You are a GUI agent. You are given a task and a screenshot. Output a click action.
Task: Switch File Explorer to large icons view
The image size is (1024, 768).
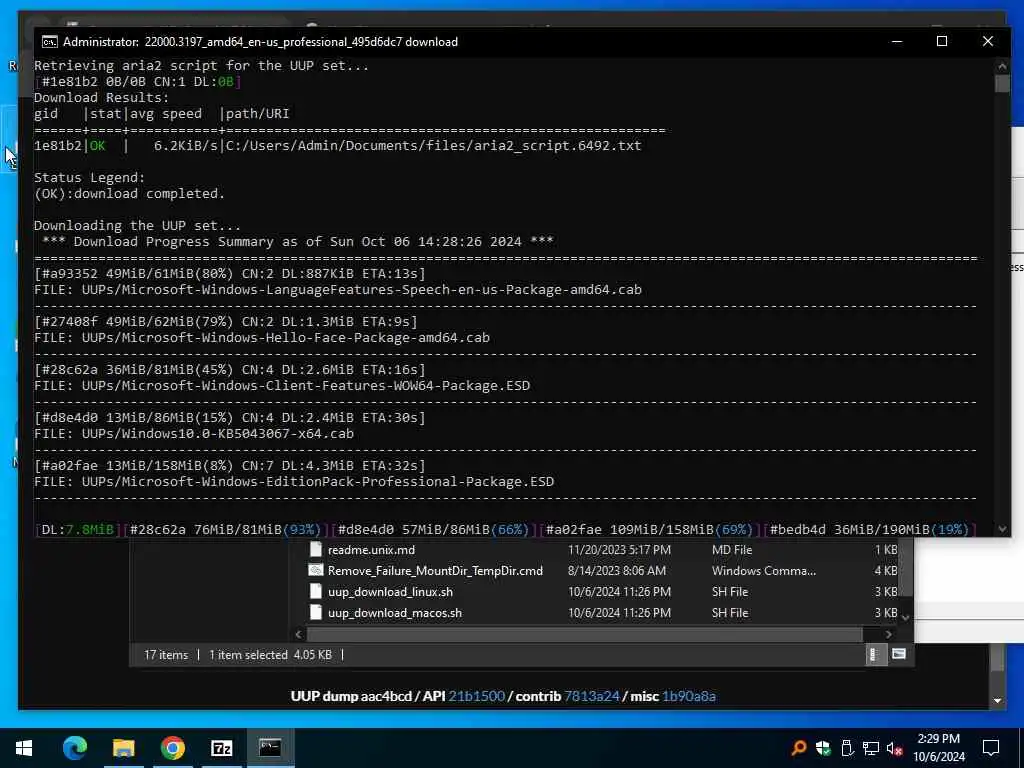tap(899, 654)
